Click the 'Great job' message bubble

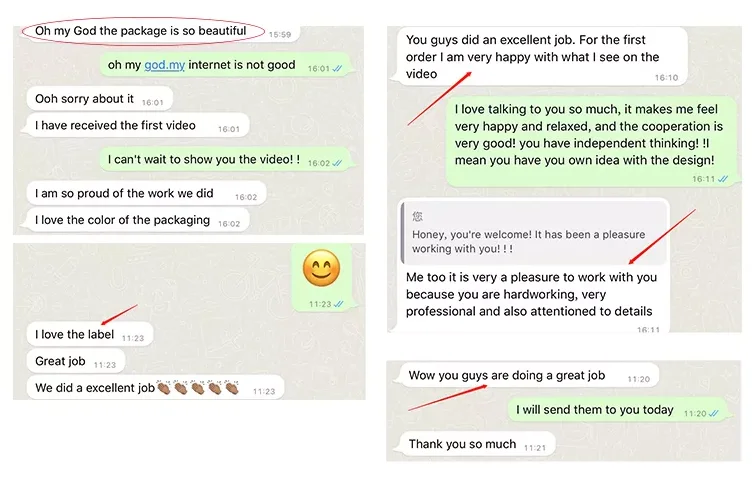pos(76,361)
